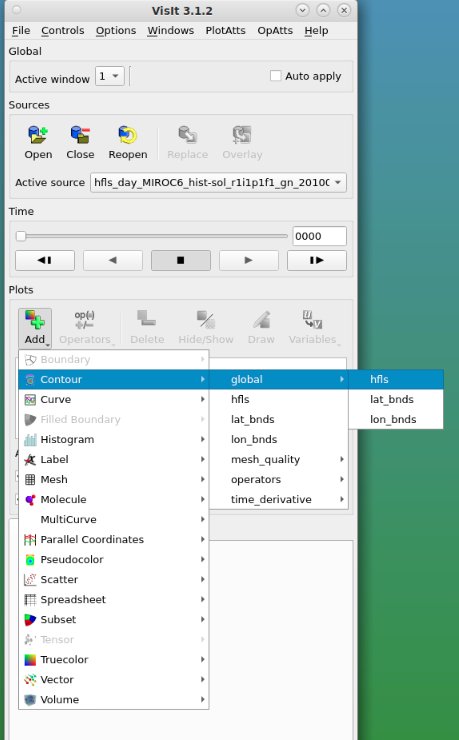
Task: Click the time slider handle
Action: pyautogui.click(x=20, y=236)
